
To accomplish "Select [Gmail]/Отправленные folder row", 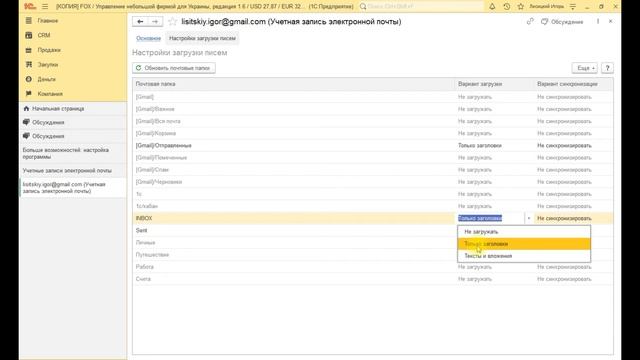I will pos(373,145).
